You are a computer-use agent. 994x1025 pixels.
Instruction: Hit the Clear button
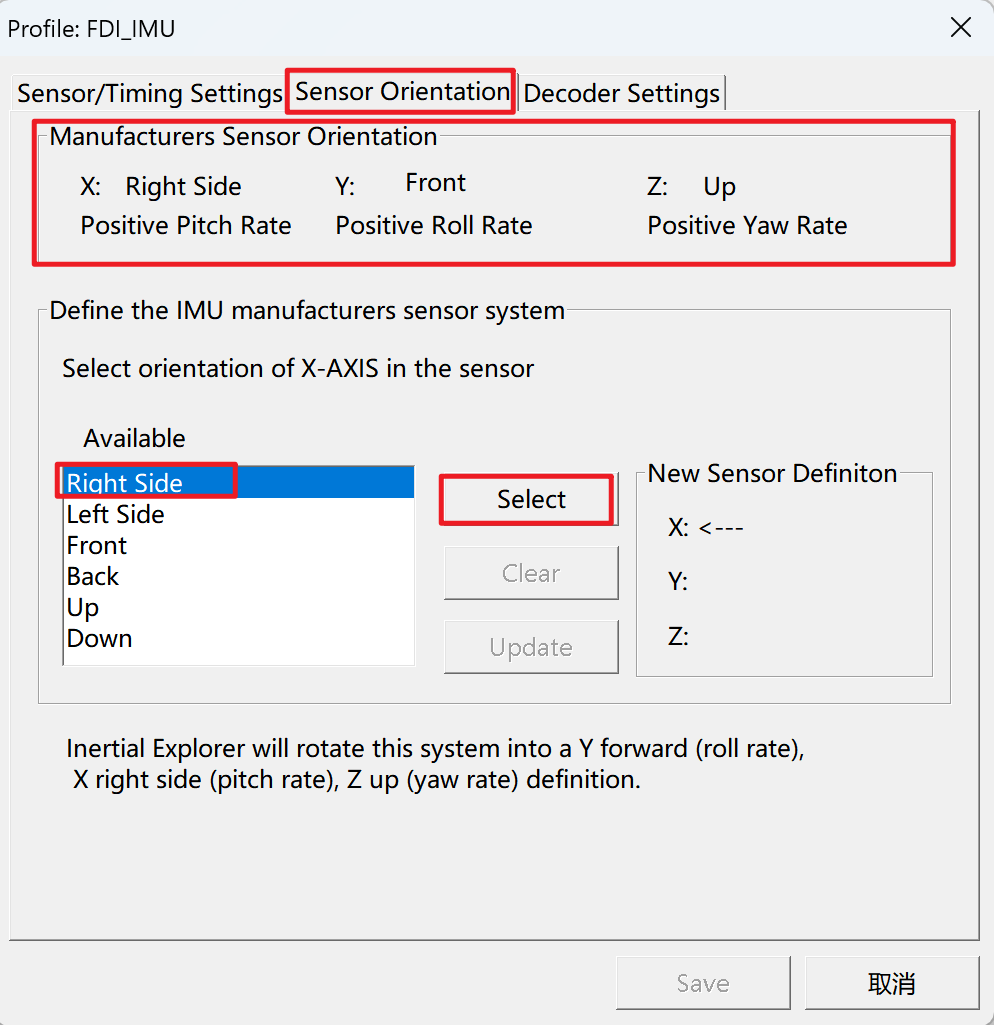(x=531, y=573)
